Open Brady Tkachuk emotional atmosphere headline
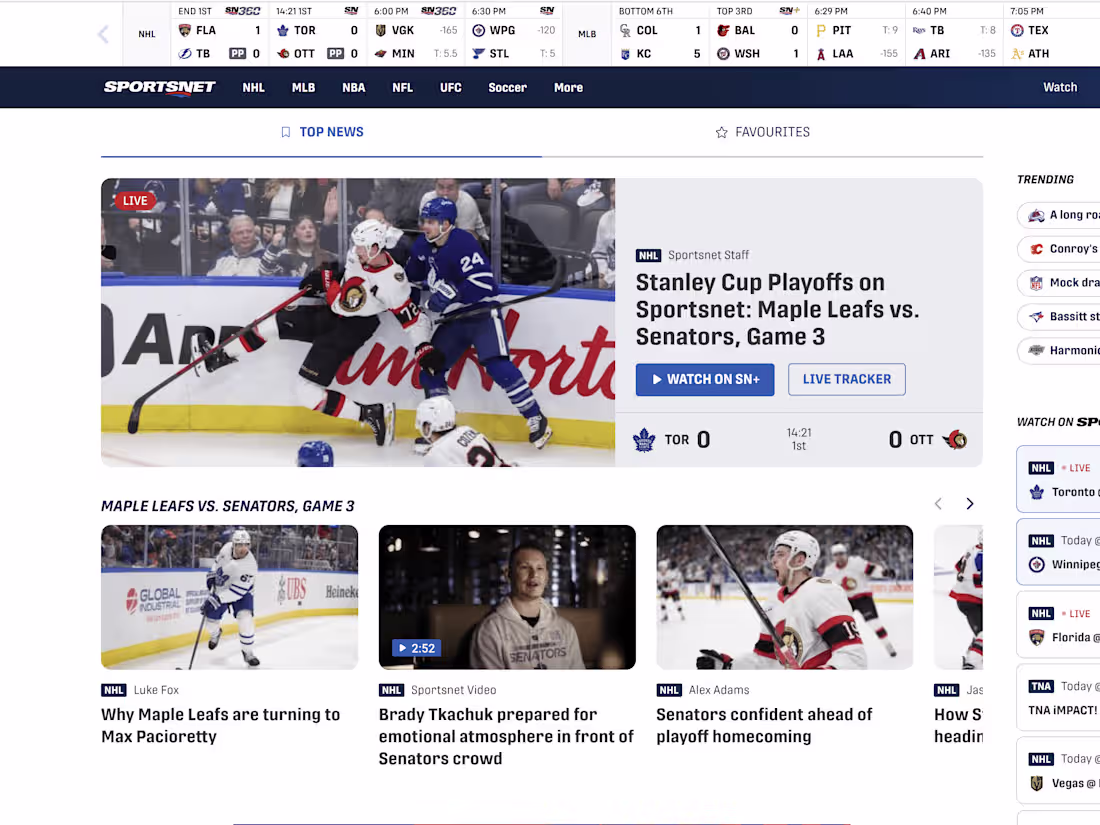The width and height of the screenshot is (1100, 825). 506,737
